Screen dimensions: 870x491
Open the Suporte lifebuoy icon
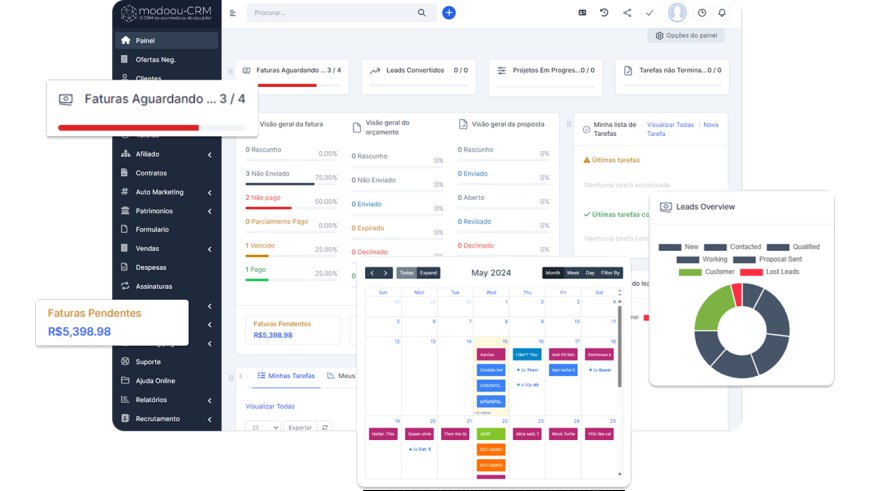[125, 361]
